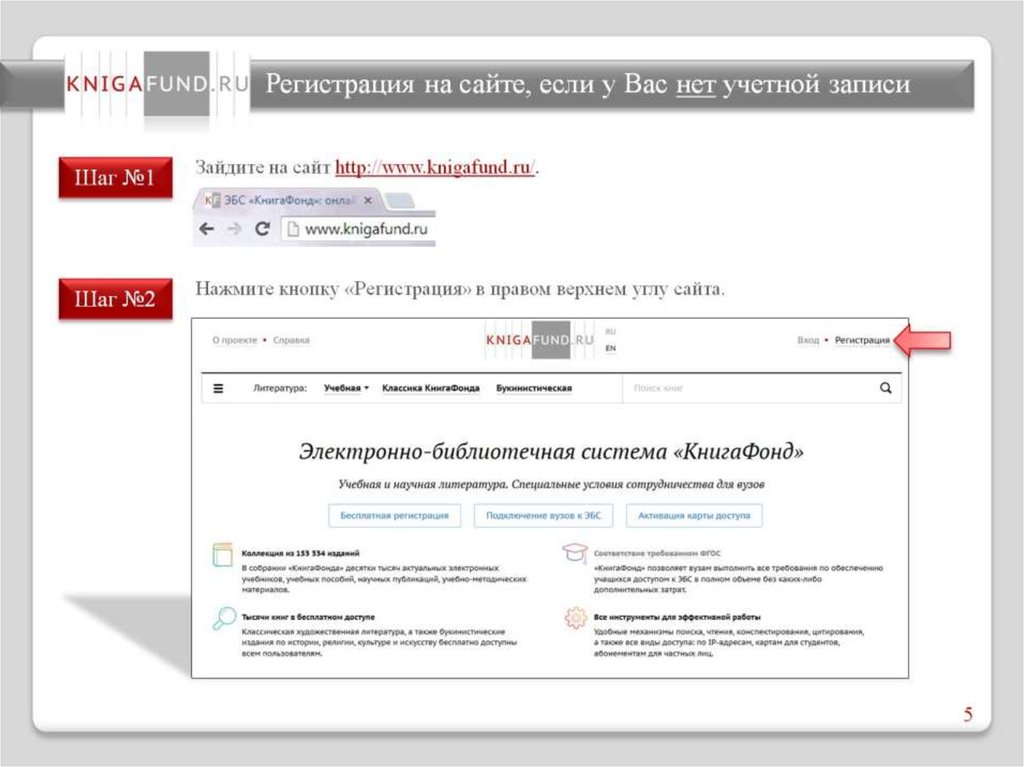Open the Букинистическая section
The height and width of the screenshot is (767, 1024).
(x=534, y=388)
